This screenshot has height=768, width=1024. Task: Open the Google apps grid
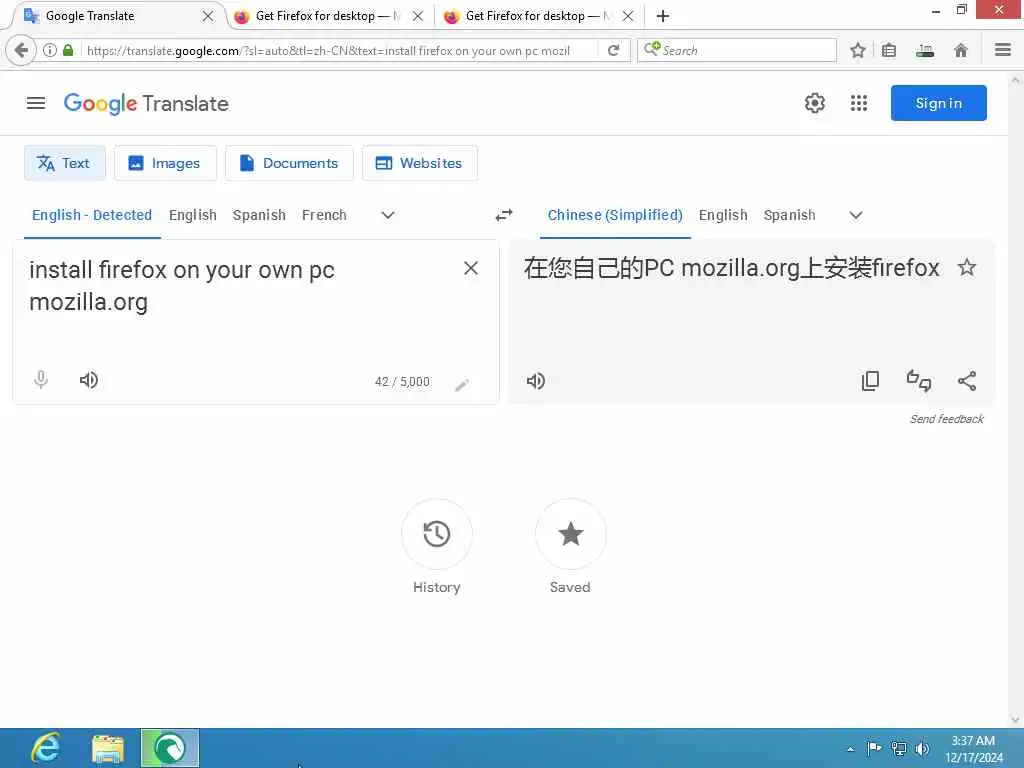point(859,103)
